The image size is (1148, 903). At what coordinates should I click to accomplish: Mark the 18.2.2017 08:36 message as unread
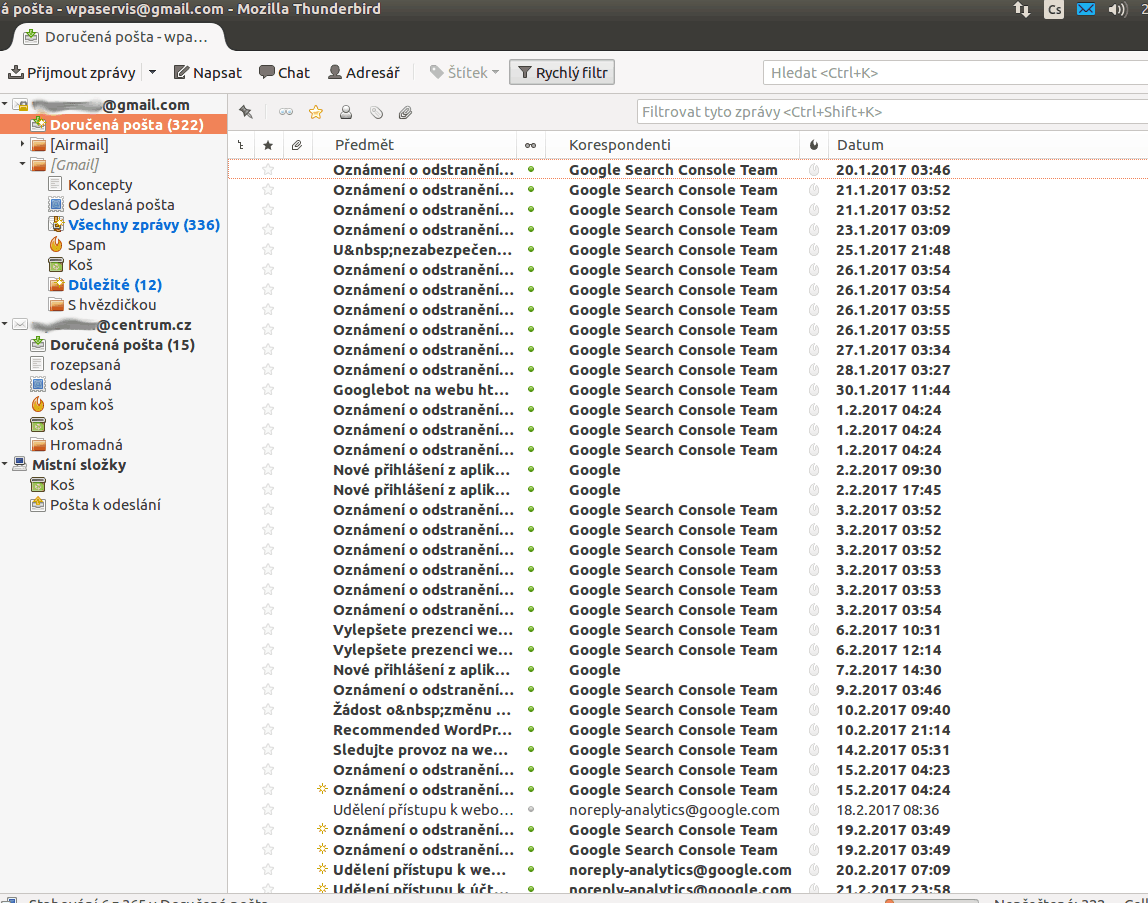(531, 809)
